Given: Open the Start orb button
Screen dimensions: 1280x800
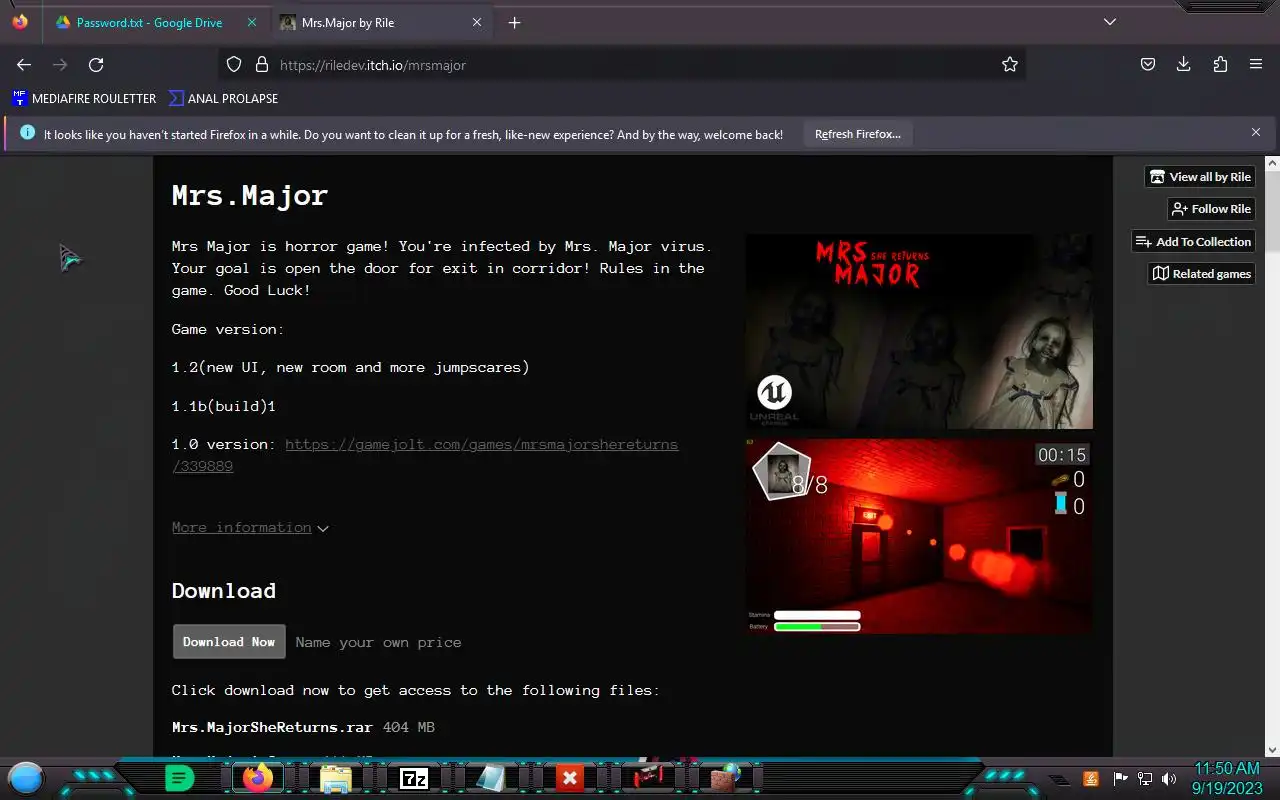Looking at the screenshot, I should coord(26,778).
